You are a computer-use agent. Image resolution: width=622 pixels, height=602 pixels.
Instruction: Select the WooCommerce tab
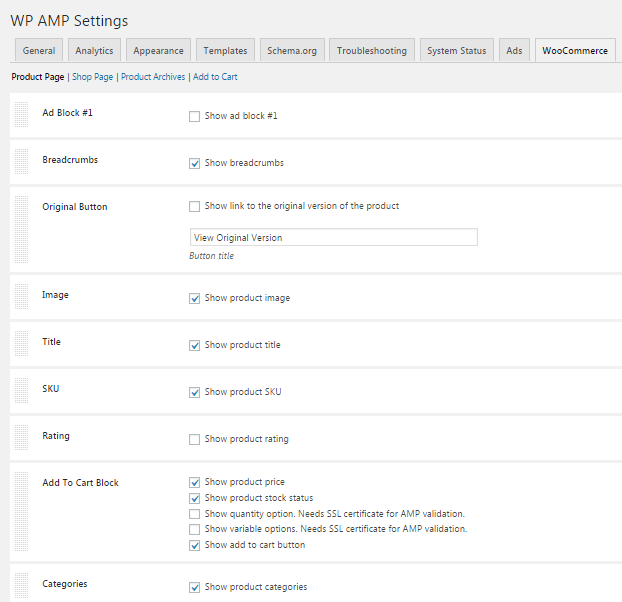(x=575, y=50)
